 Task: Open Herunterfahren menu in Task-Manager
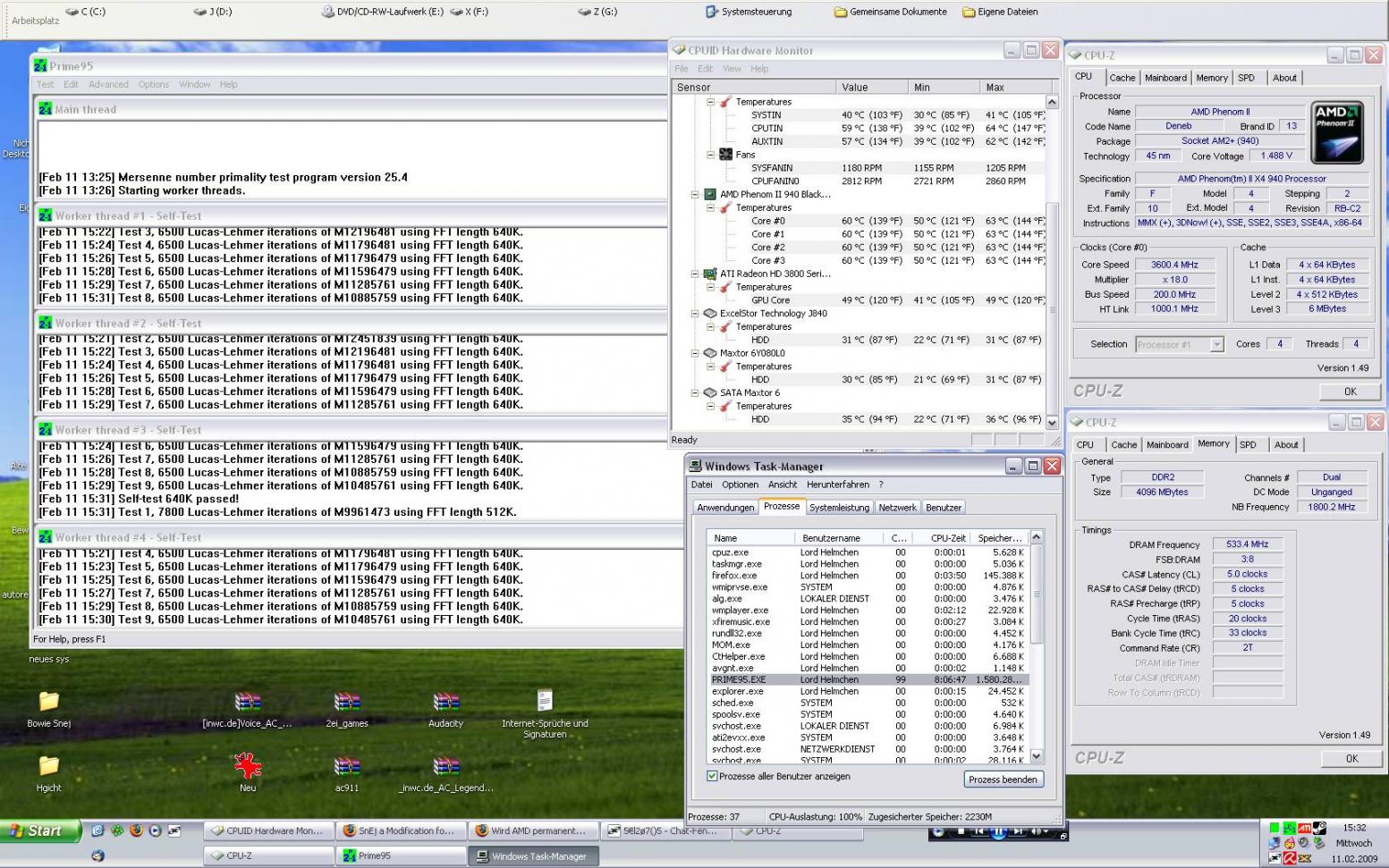coord(837,485)
